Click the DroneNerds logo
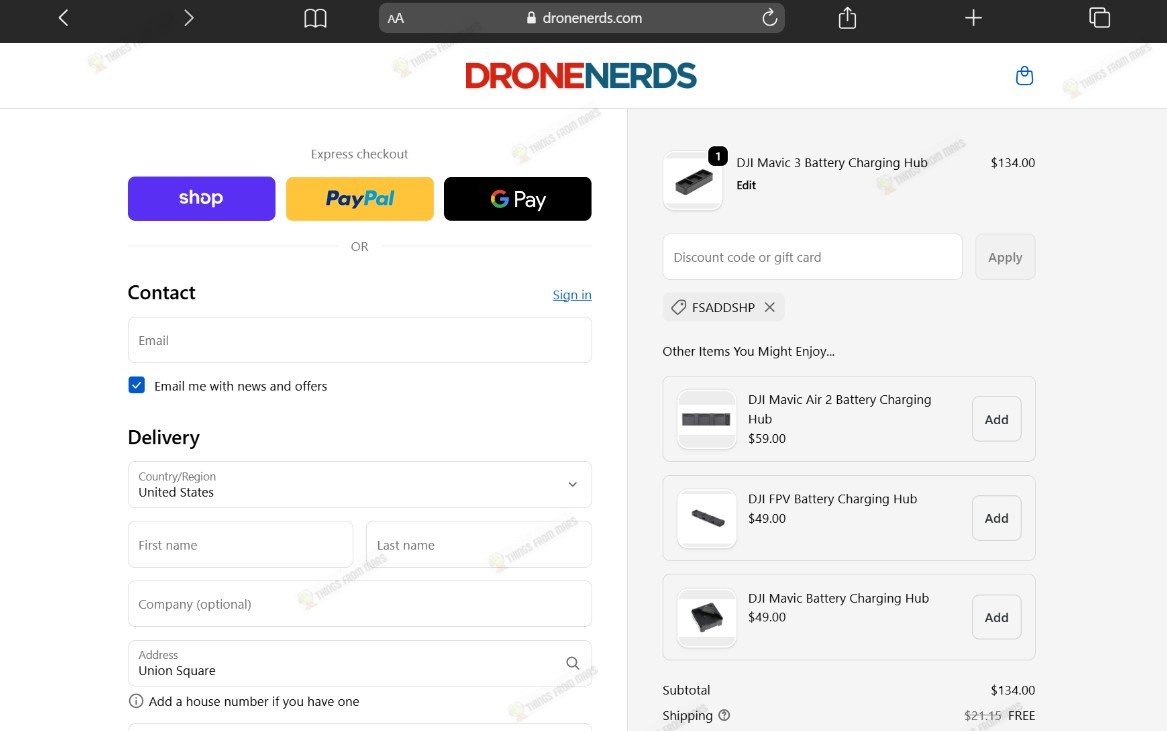The height and width of the screenshot is (731, 1167). click(x=581, y=76)
